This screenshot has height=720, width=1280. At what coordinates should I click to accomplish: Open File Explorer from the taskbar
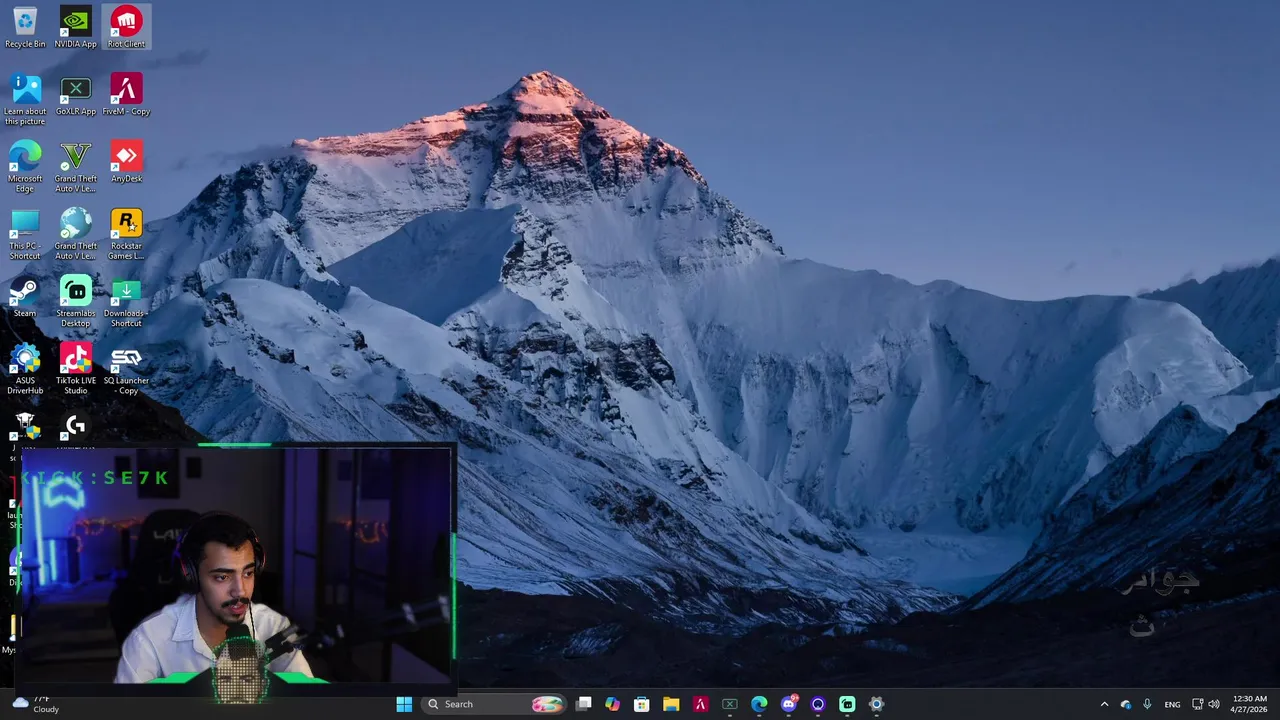coord(671,704)
